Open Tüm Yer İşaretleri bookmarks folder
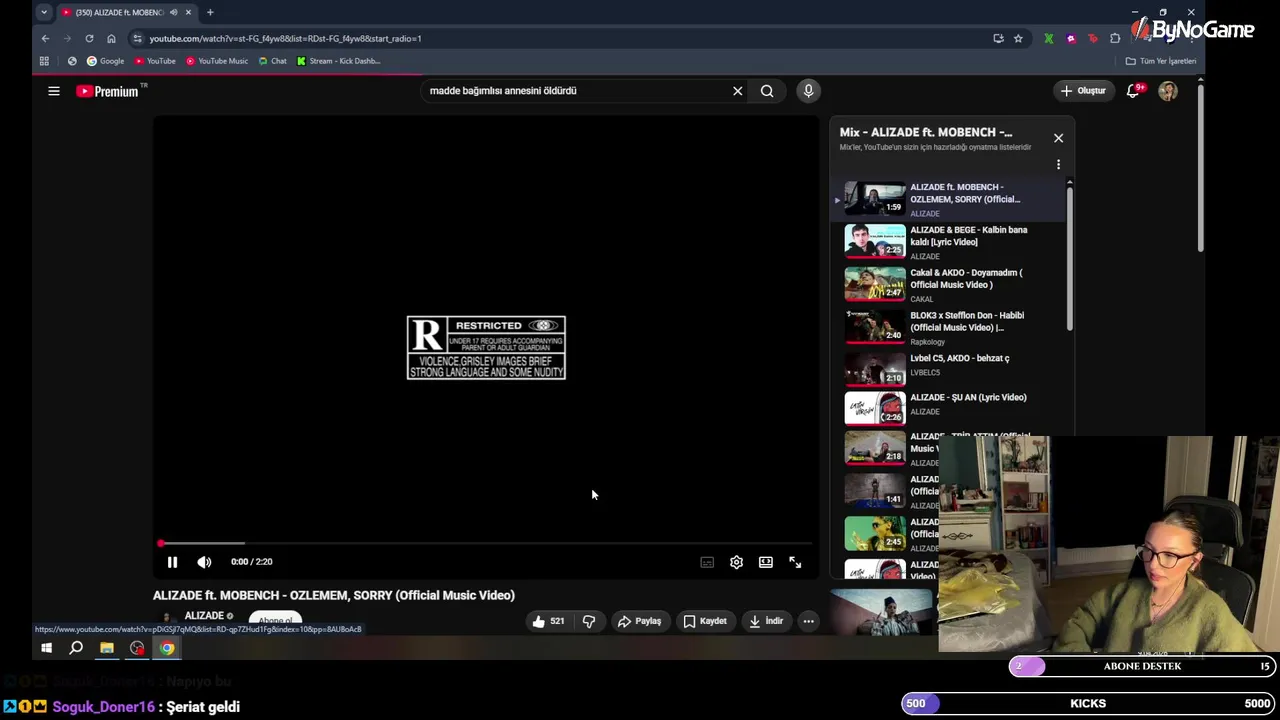Viewport: 1280px width, 720px height. point(1161,61)
